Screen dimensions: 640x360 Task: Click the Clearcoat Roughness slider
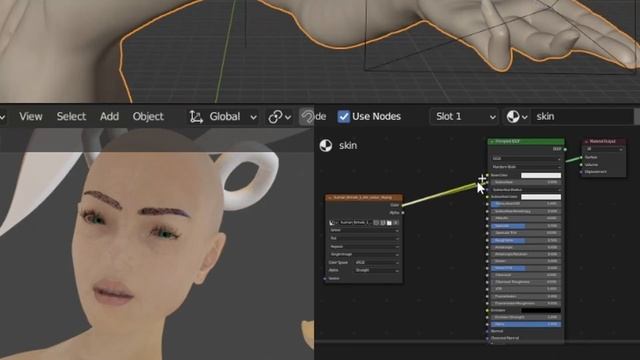point(526,282)
